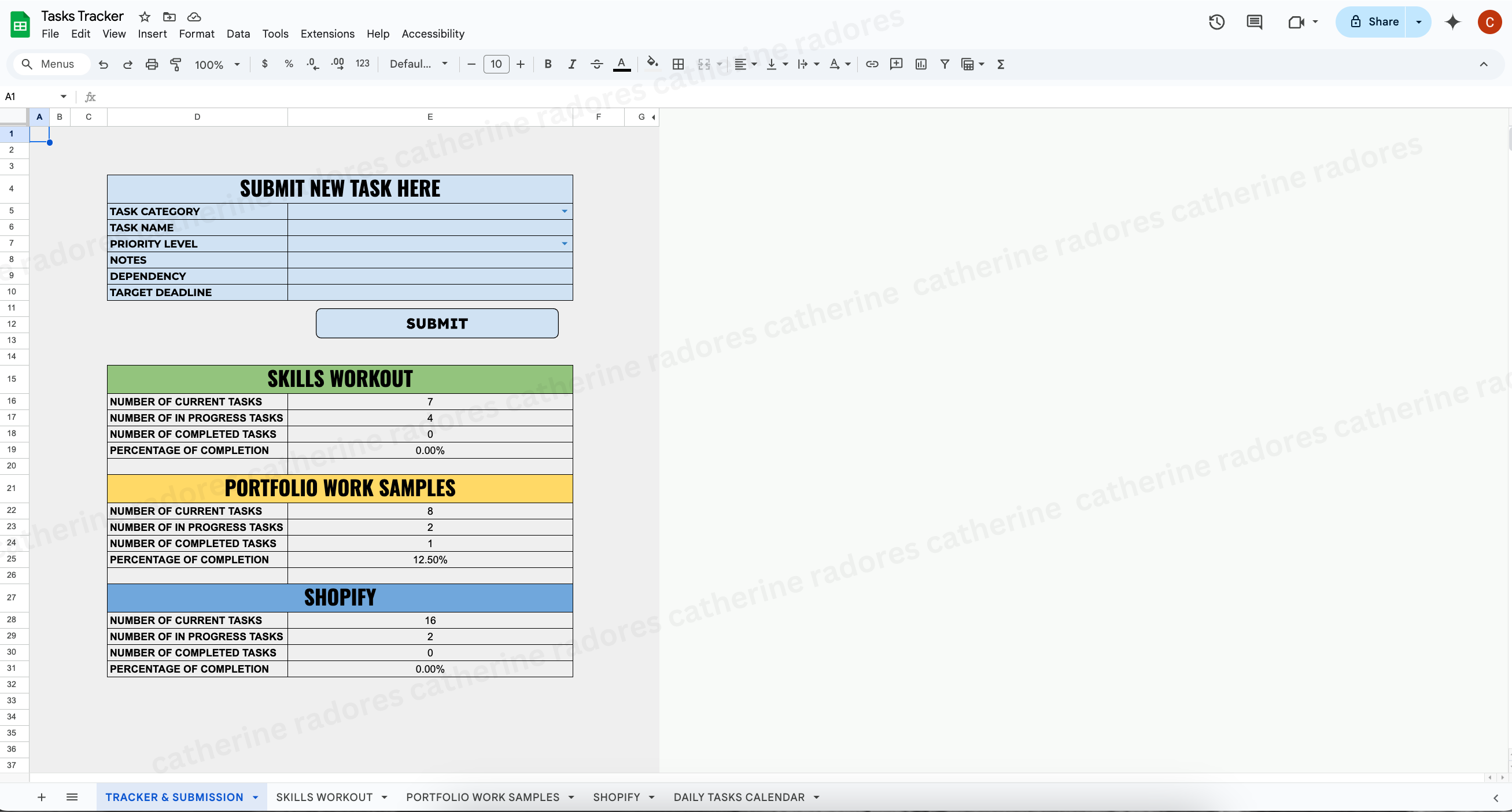Click the paint format roller icon
1512x812 pixels.
pyautogui.click(x=175, y=65)
